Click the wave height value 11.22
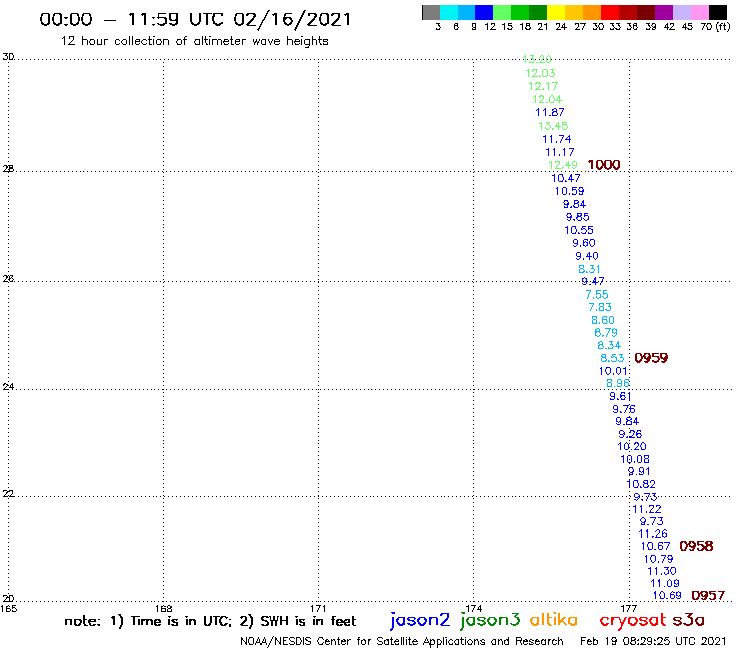The image size is (740, 650). [647, 509]
